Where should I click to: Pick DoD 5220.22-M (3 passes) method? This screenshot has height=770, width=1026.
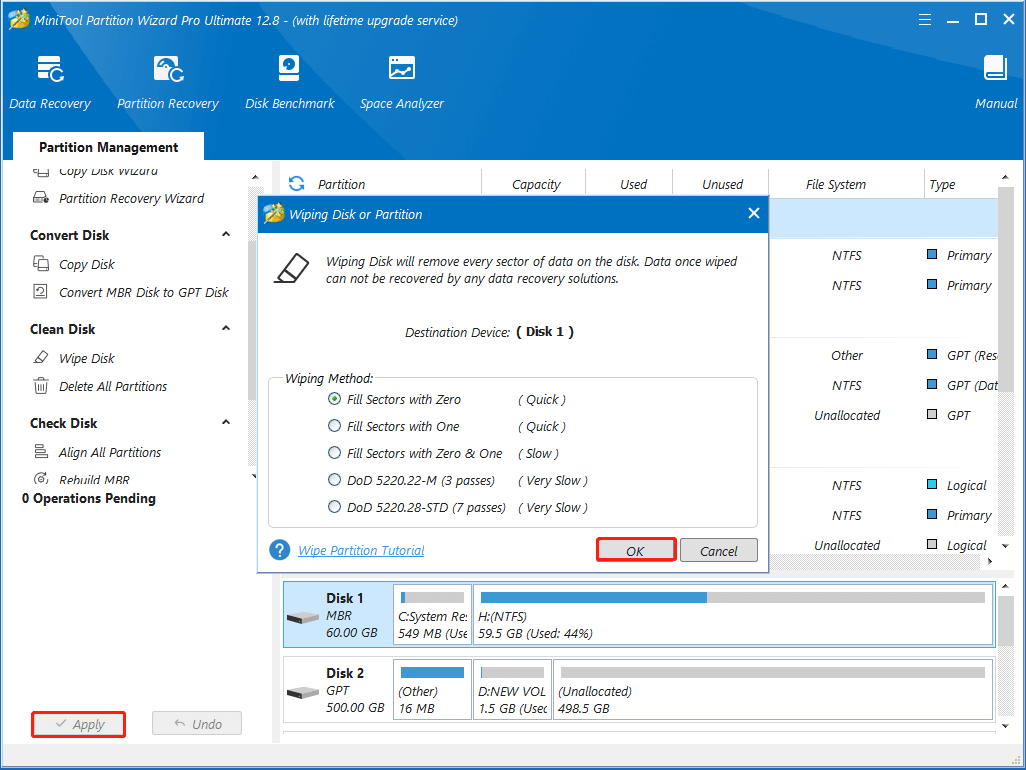[x=335, y=480]
